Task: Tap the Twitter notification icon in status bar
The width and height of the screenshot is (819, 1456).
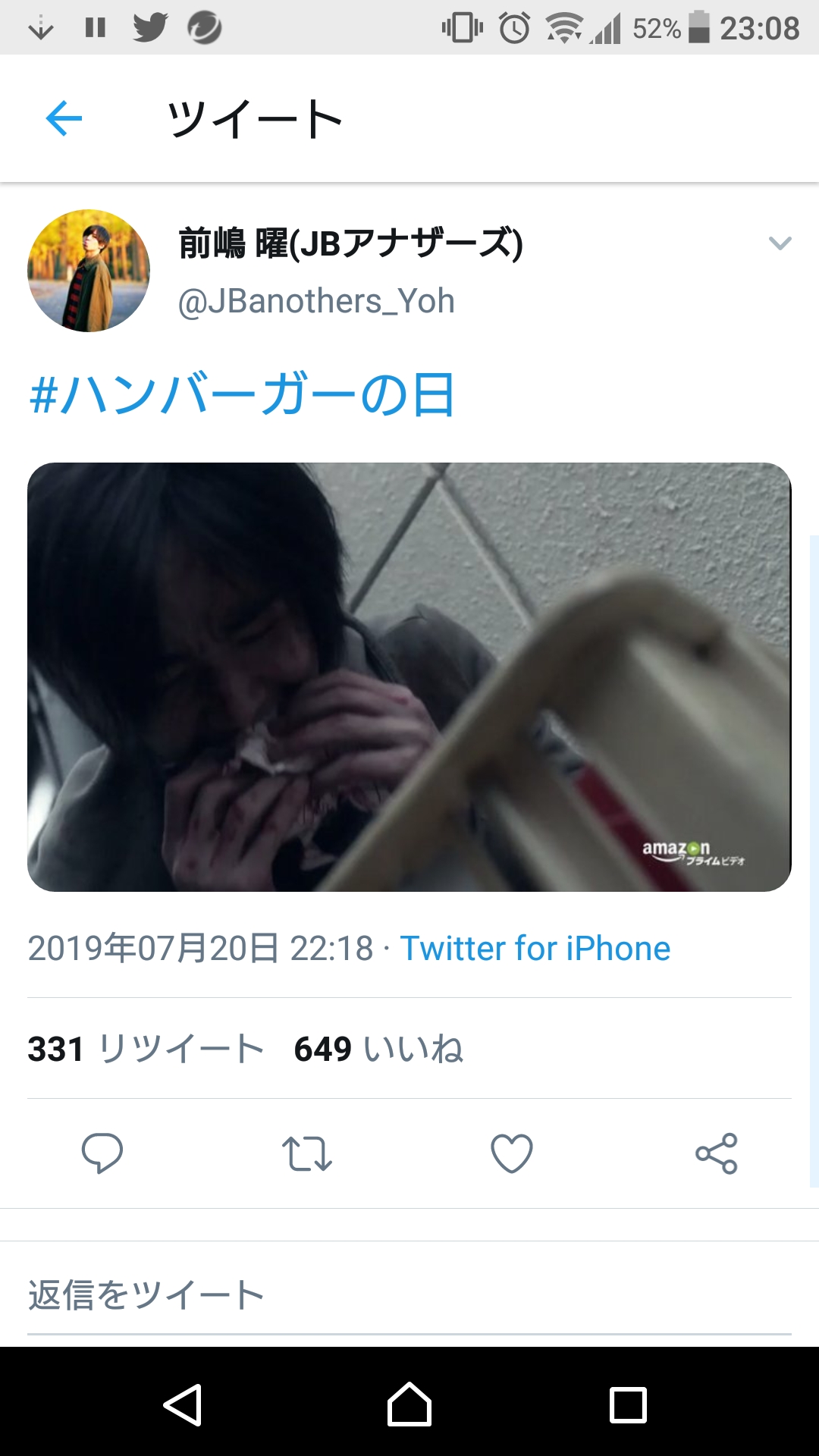Action: coord(150,27)
